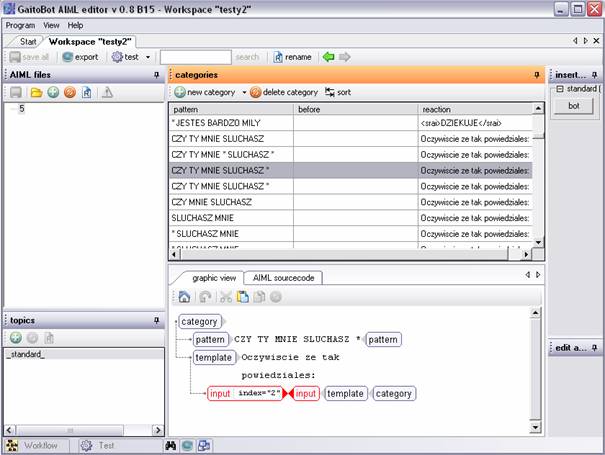Toggle the categories panel pin

click(x=537, y=75)
